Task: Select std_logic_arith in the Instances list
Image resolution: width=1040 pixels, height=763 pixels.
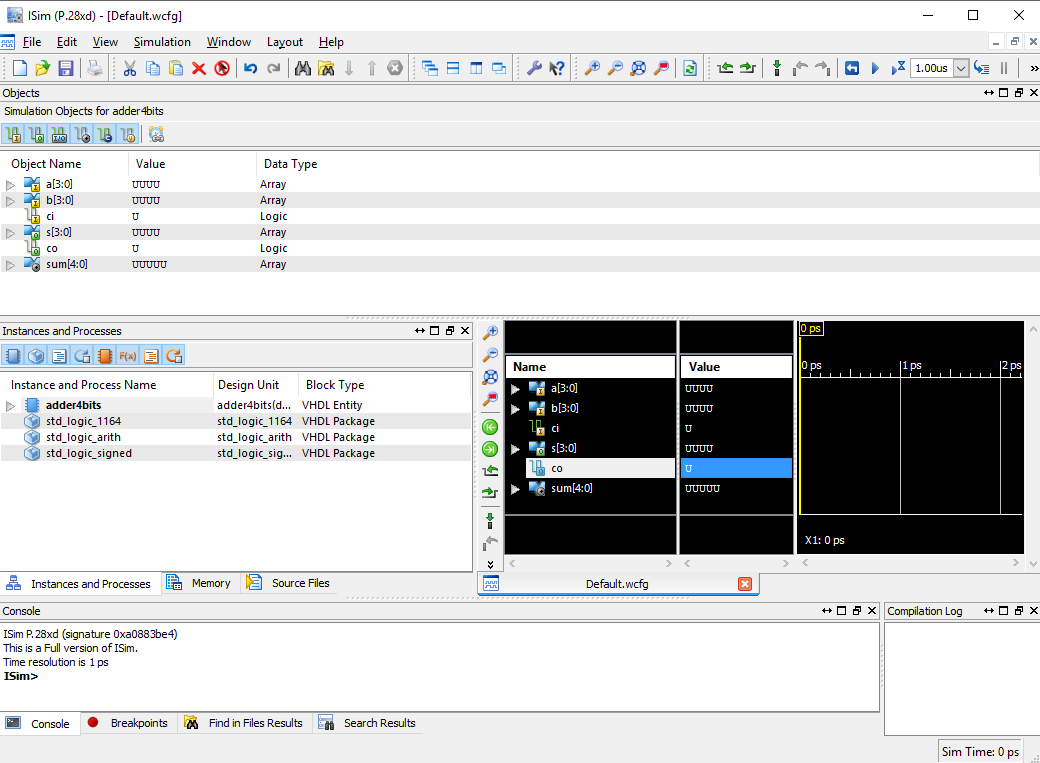Action: coord(83,437)
